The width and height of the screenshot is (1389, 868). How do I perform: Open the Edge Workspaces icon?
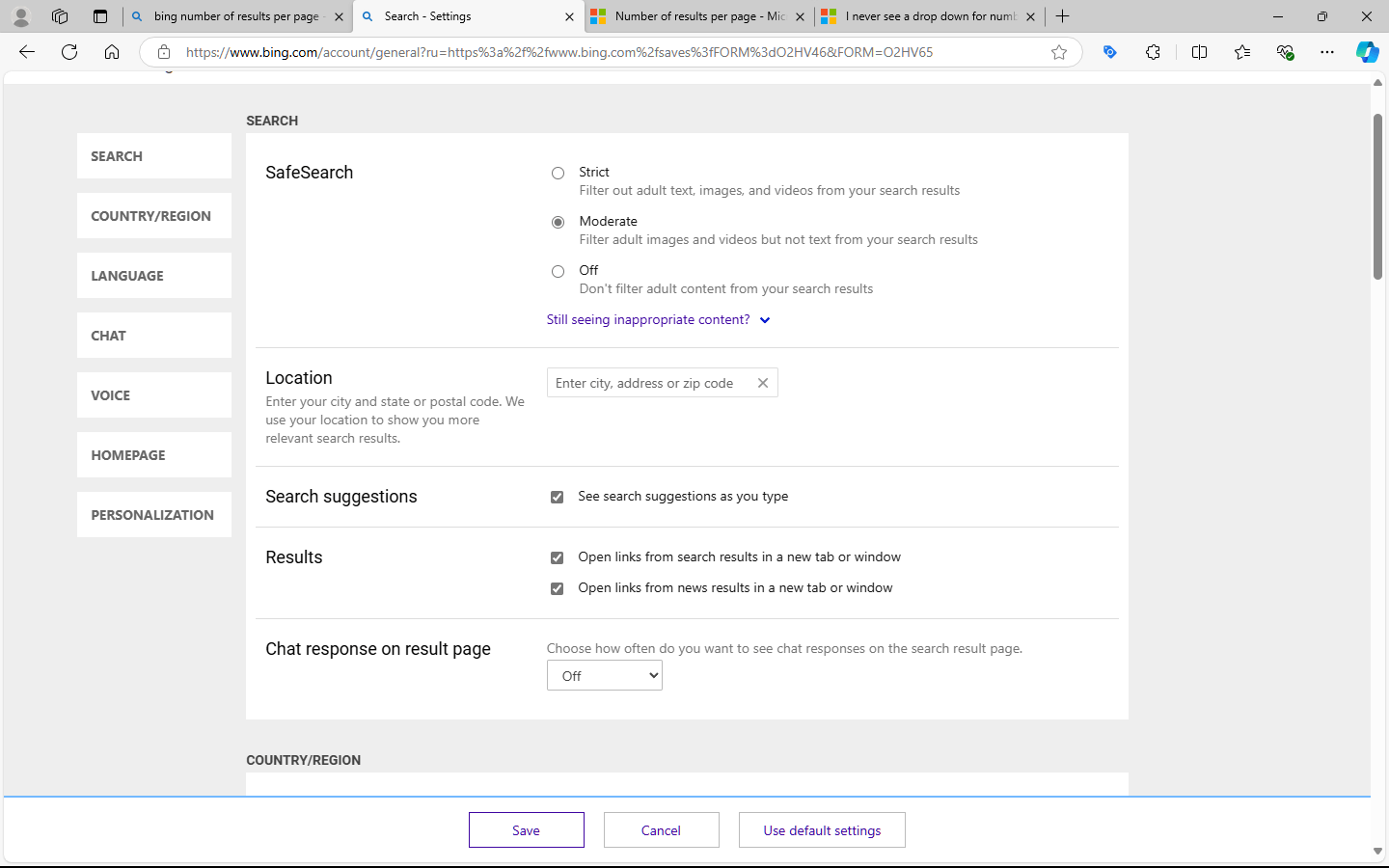[x=60, y=16]
